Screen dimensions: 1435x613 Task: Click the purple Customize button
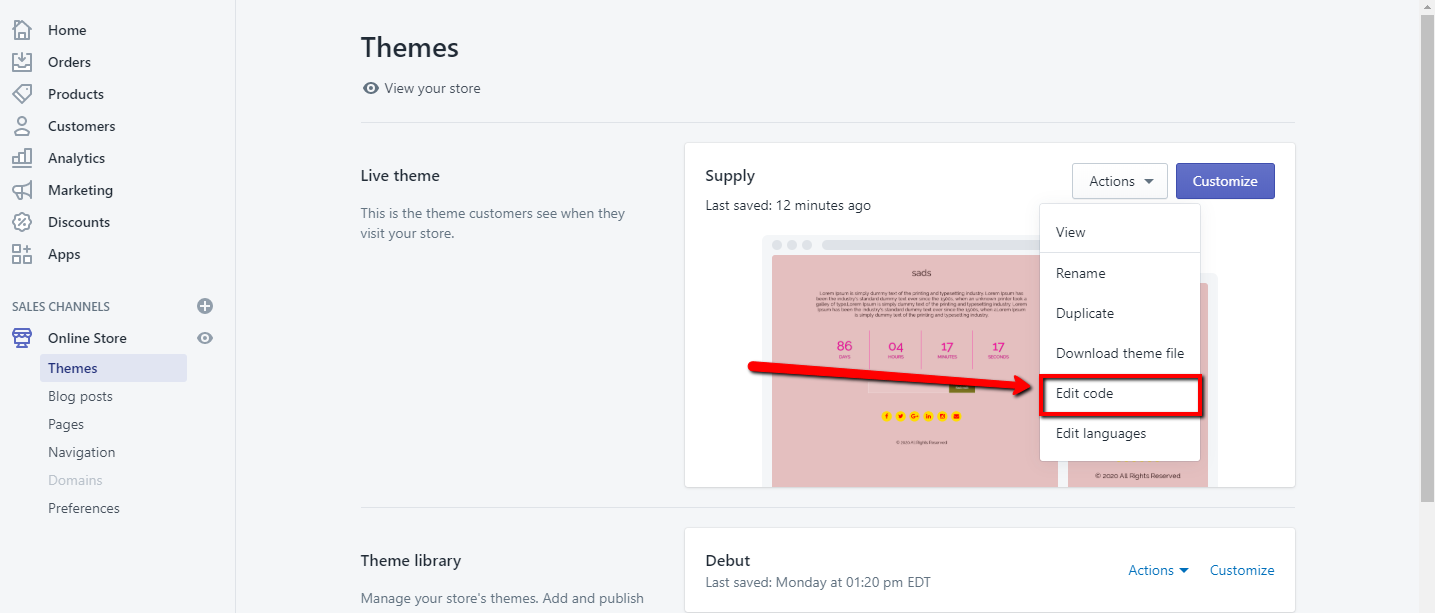click(x=1225, y=181)
